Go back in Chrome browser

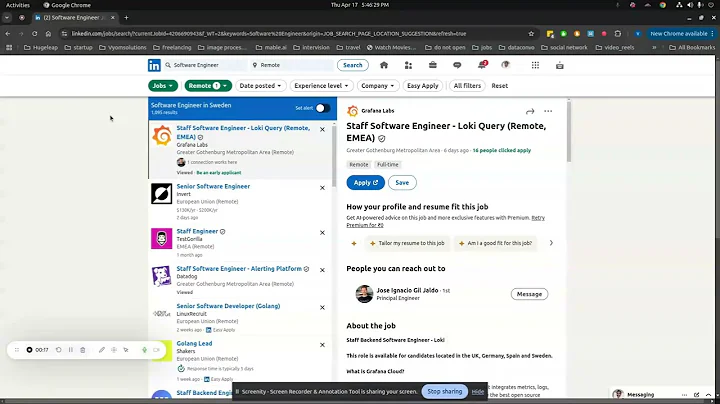pos(8,34)
